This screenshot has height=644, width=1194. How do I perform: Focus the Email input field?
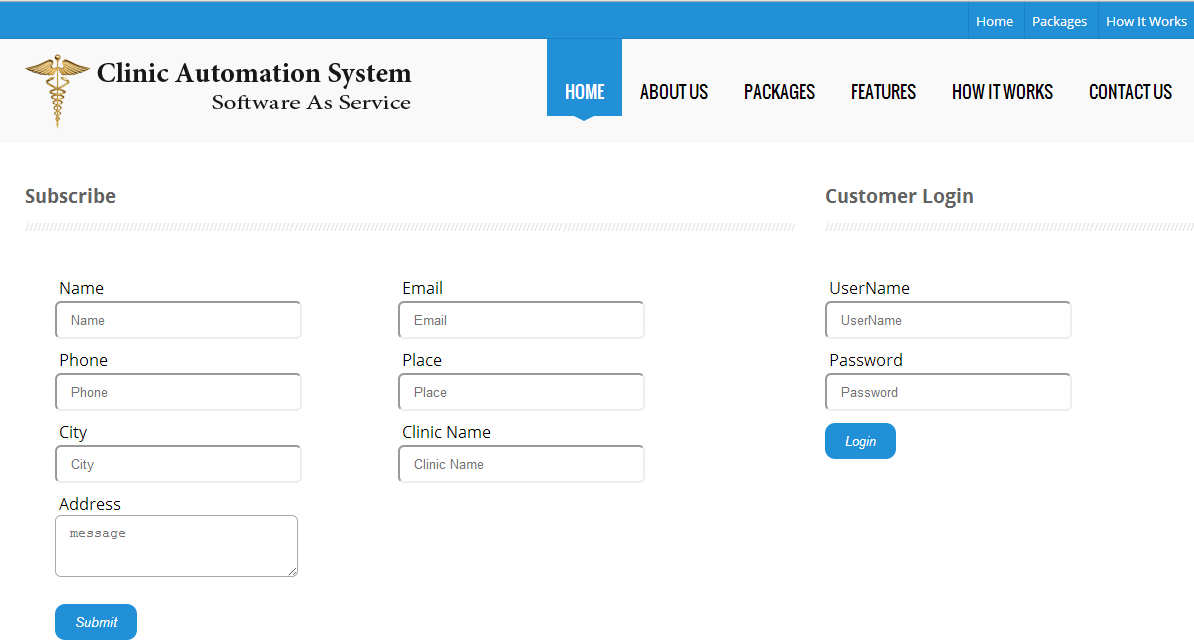pos(521,320)
